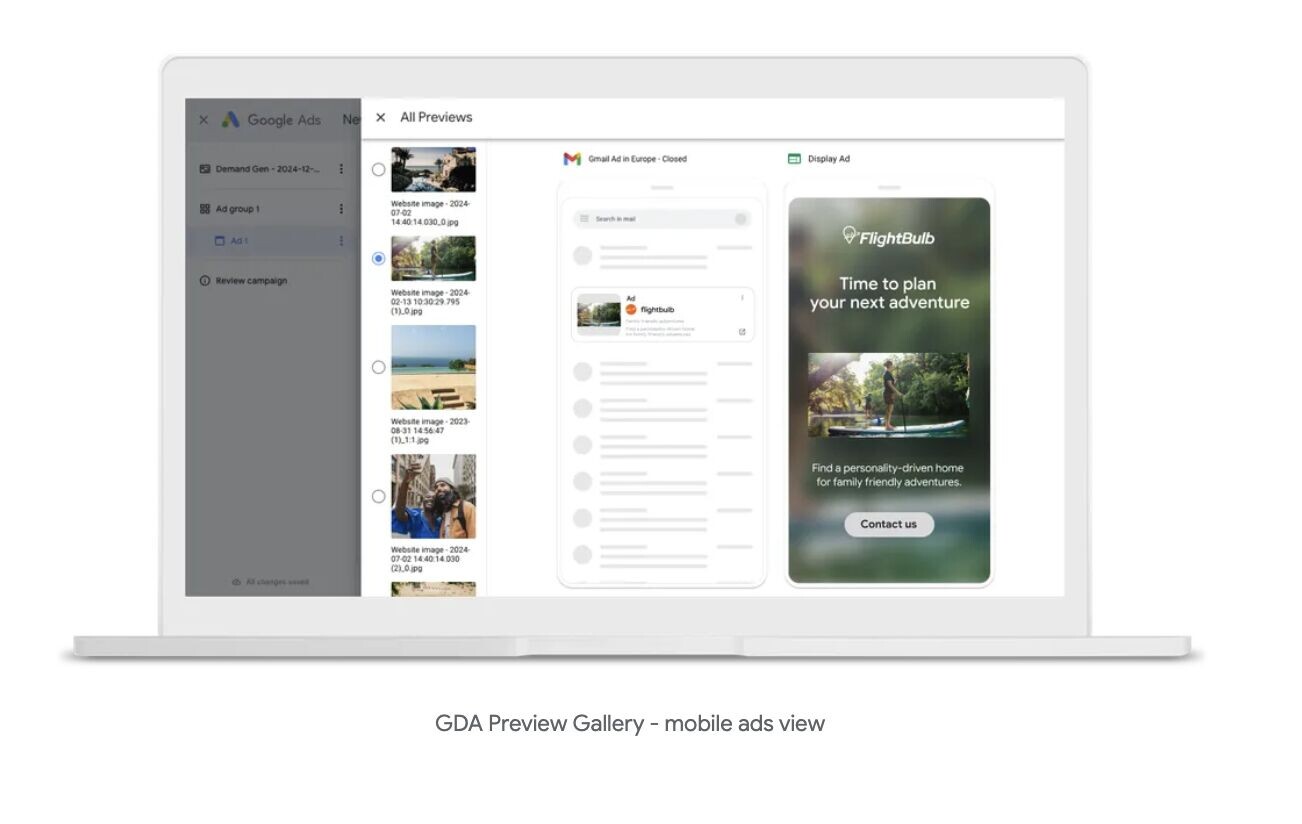Click "Display Ad" preview label

[829, 159]
